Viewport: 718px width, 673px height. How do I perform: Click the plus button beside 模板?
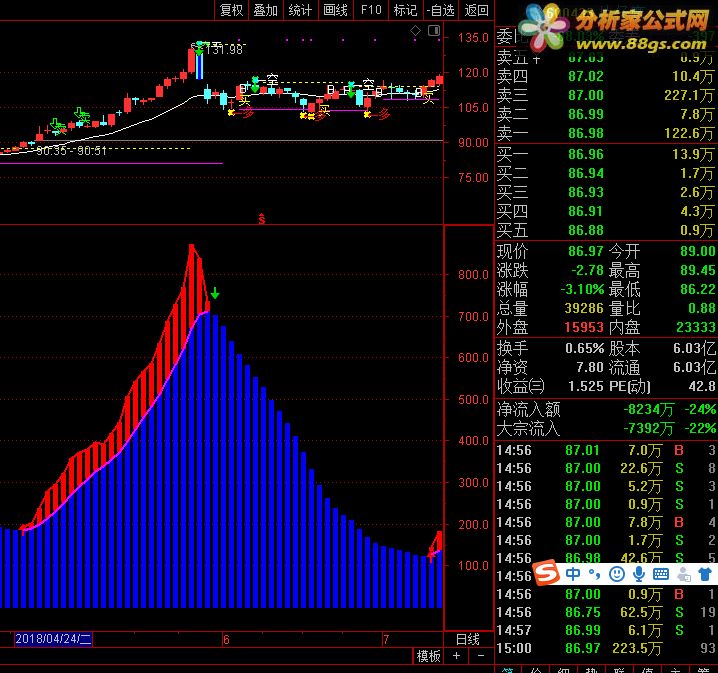pyautogui.click(x=457, y=656)
